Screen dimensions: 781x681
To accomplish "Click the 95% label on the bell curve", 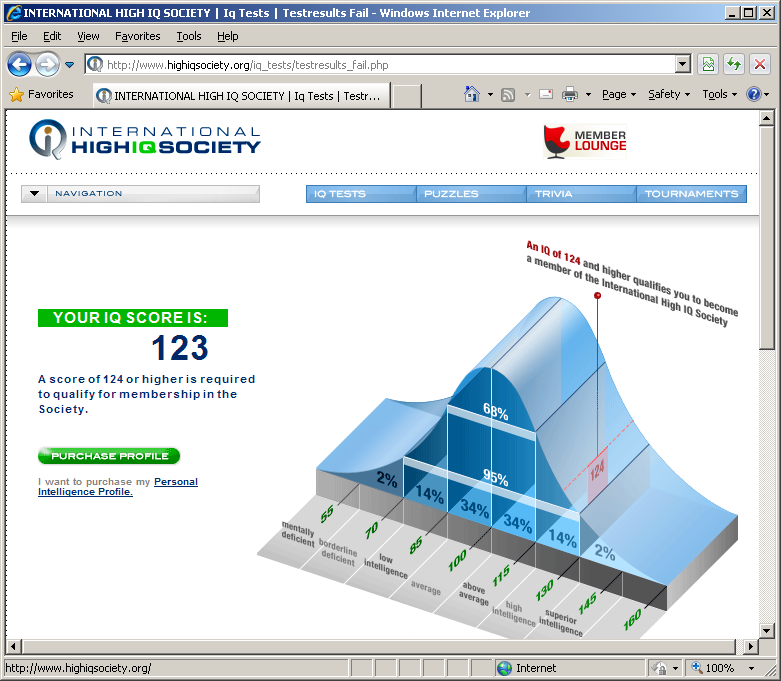I will (x=496, y=477).
